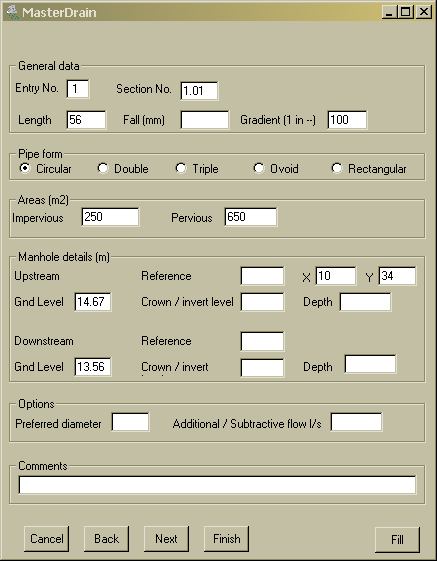
Task: Click into the Section No. field
Action: click(x=199, y=91)
